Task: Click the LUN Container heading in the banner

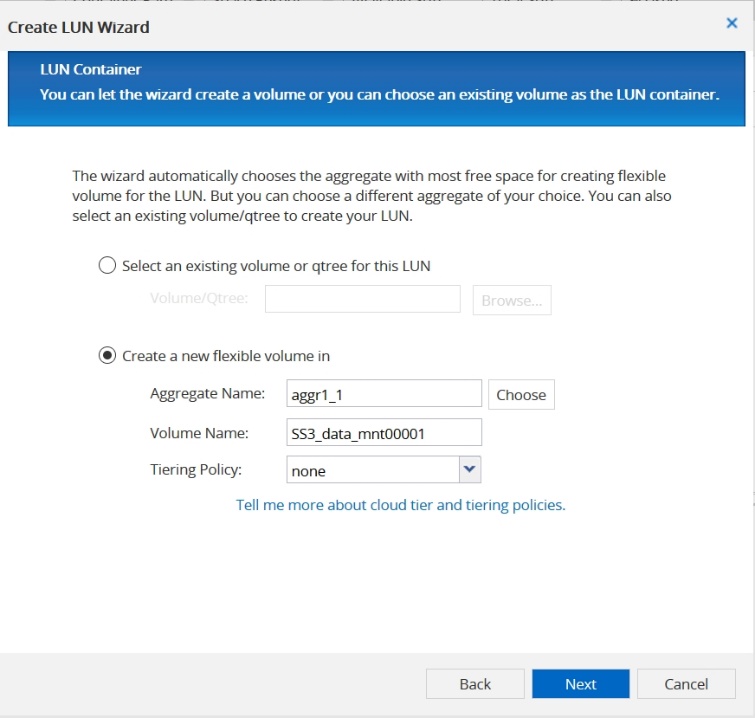Action: coord(90,70)
